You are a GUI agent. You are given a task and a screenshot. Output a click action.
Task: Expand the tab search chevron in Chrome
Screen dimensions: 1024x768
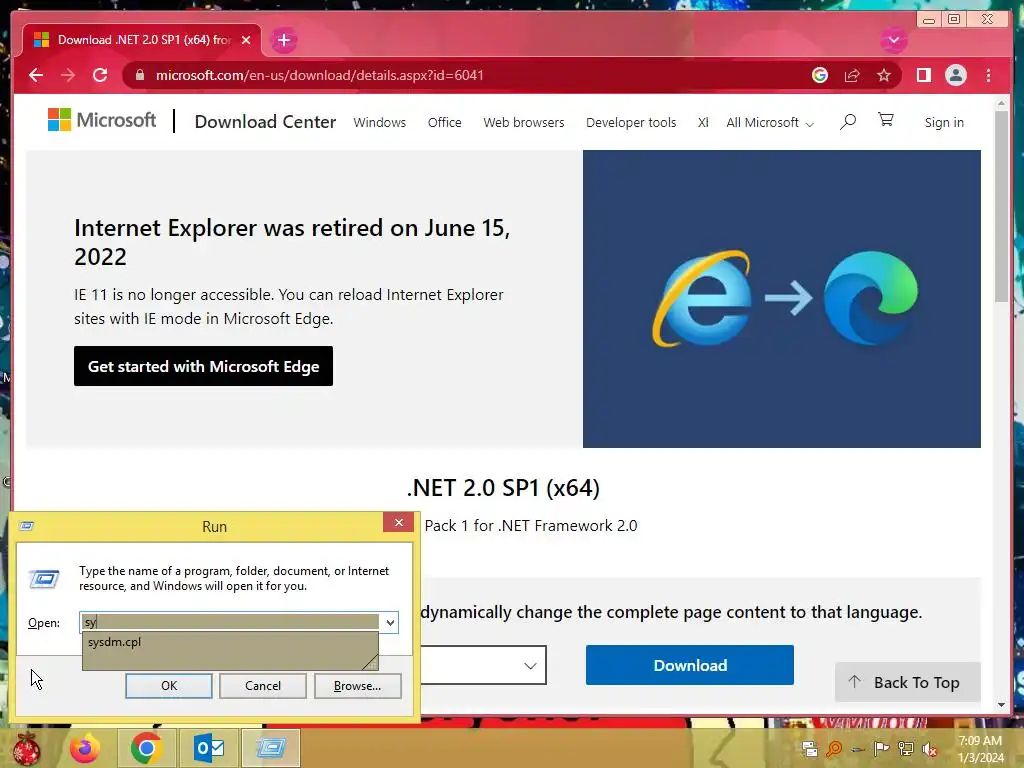point(893,40)
